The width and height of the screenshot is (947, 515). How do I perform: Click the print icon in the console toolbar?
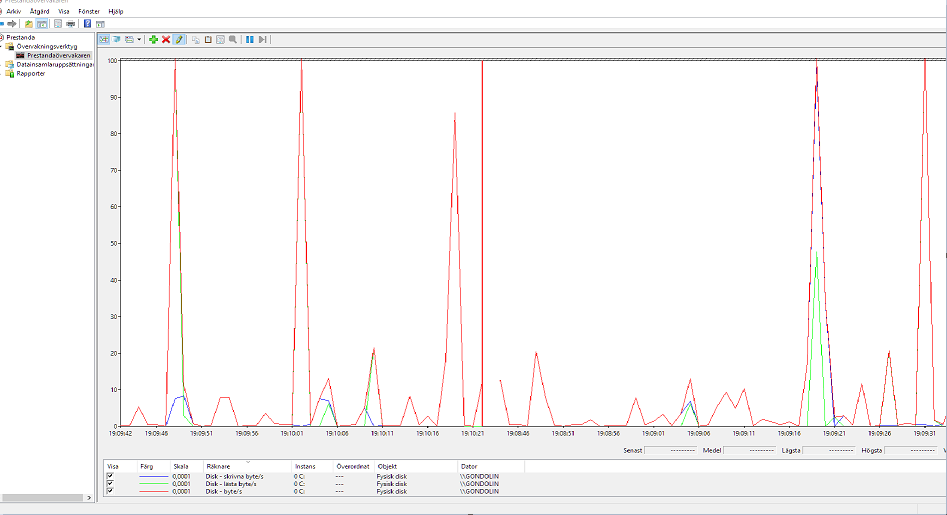(71, 24)
